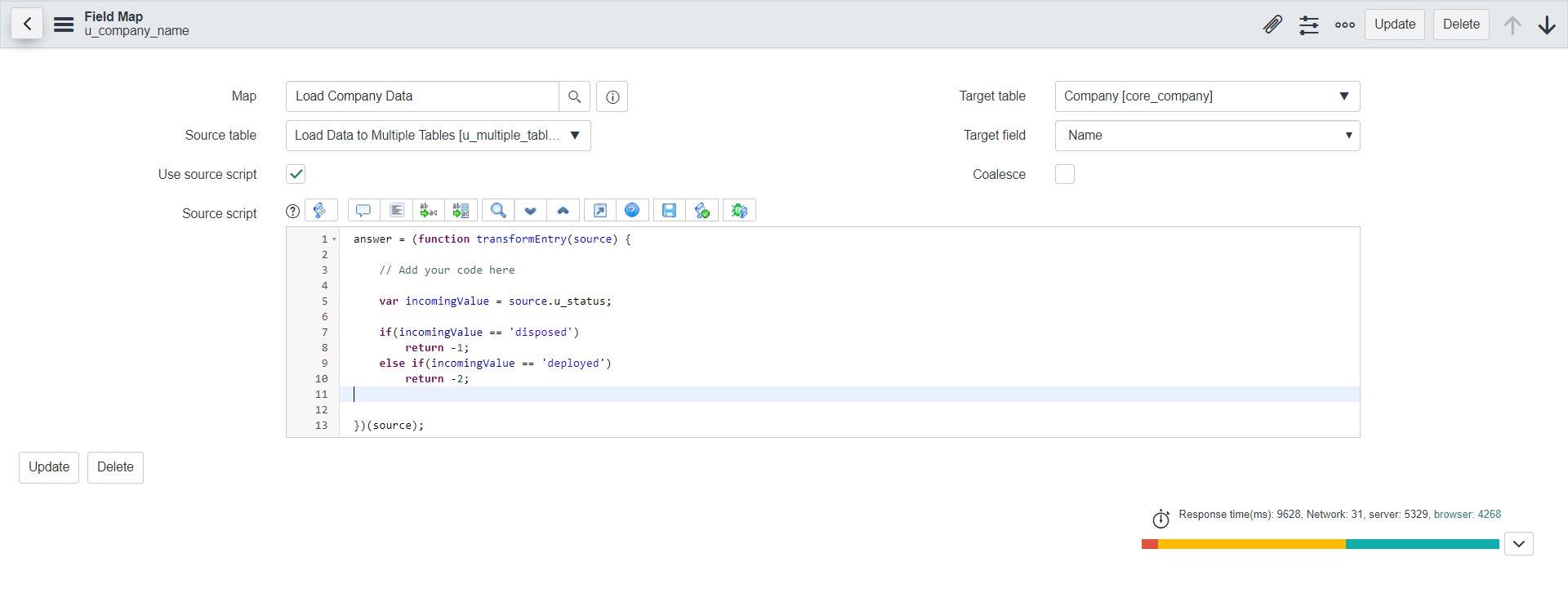Open script editor search magnifier
Viewport: 1568px width, 589px height.
tap(498, 211)
